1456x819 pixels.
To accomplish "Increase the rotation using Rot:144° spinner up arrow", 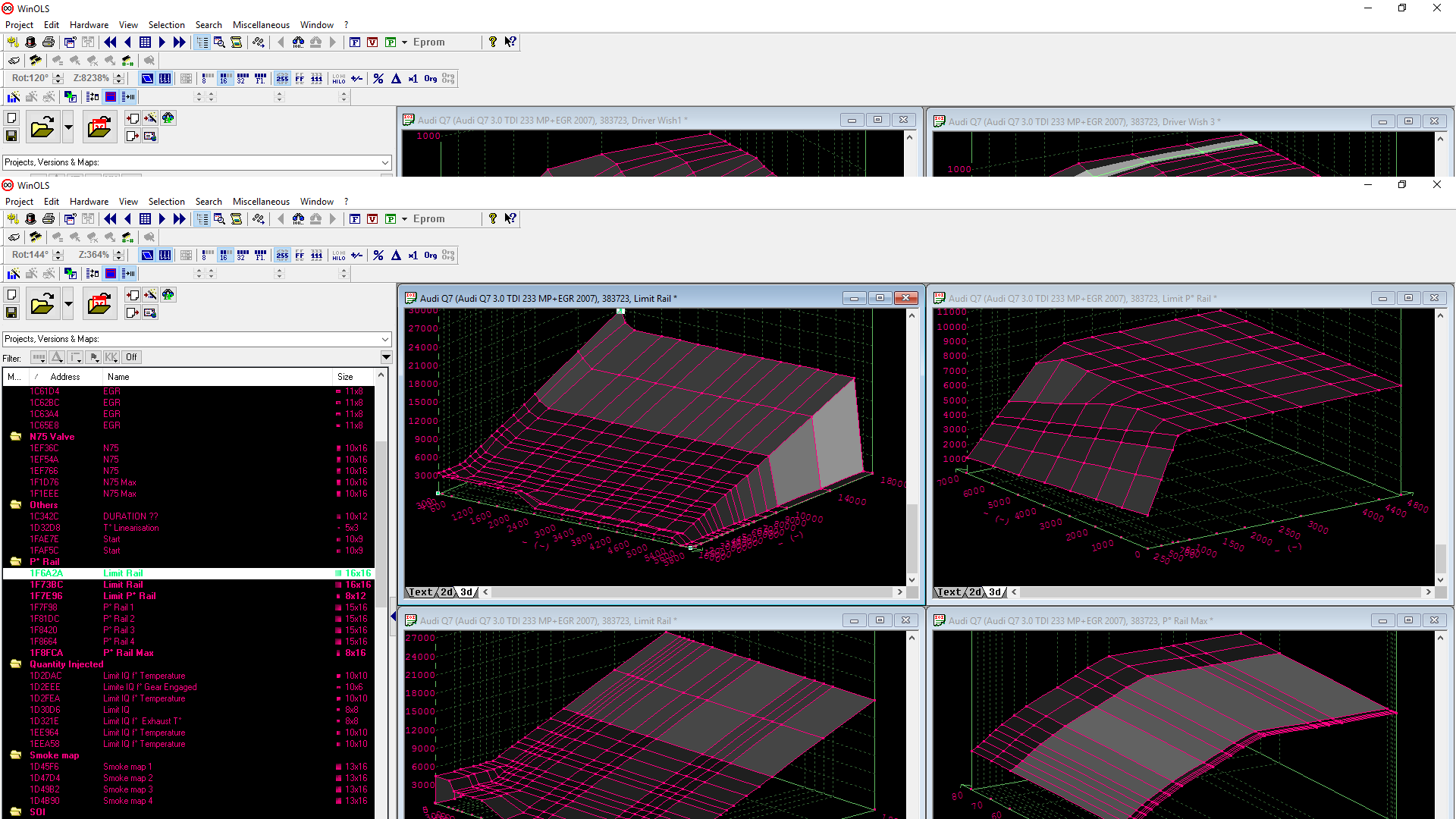I will tap(58, 252).
